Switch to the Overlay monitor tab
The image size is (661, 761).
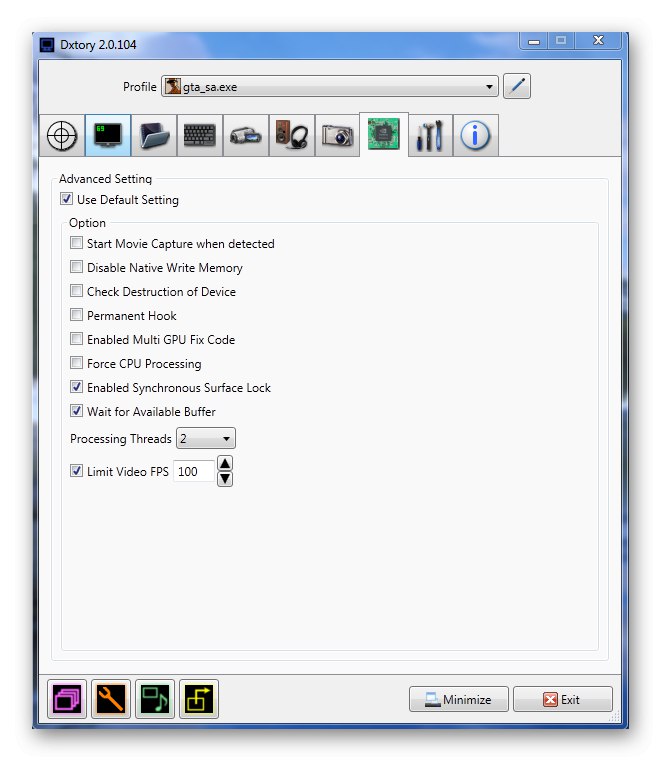(x=108, y=135)
